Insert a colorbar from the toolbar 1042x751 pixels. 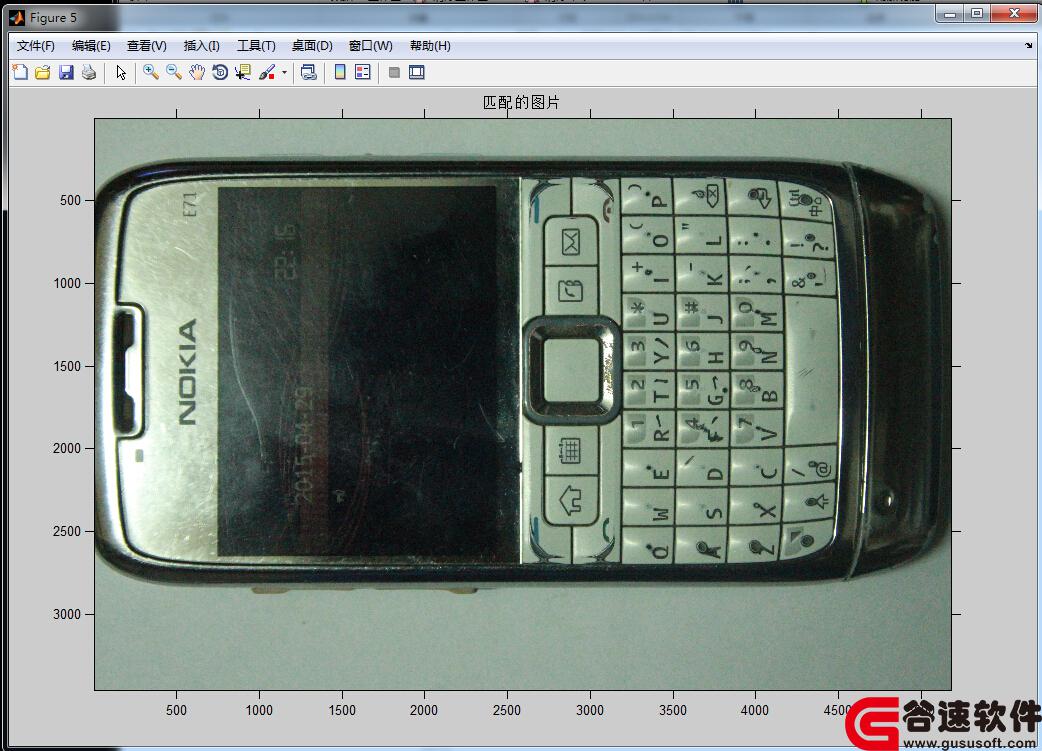(340, 72)
